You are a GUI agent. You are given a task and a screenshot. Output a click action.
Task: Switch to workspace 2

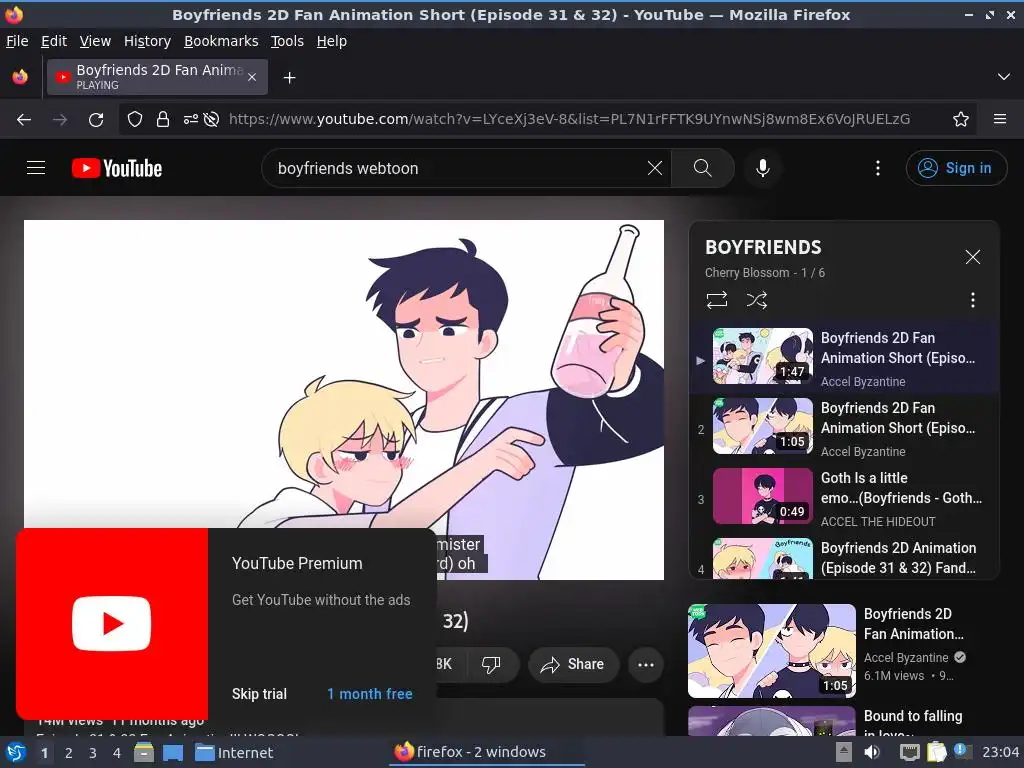(69, 753)
